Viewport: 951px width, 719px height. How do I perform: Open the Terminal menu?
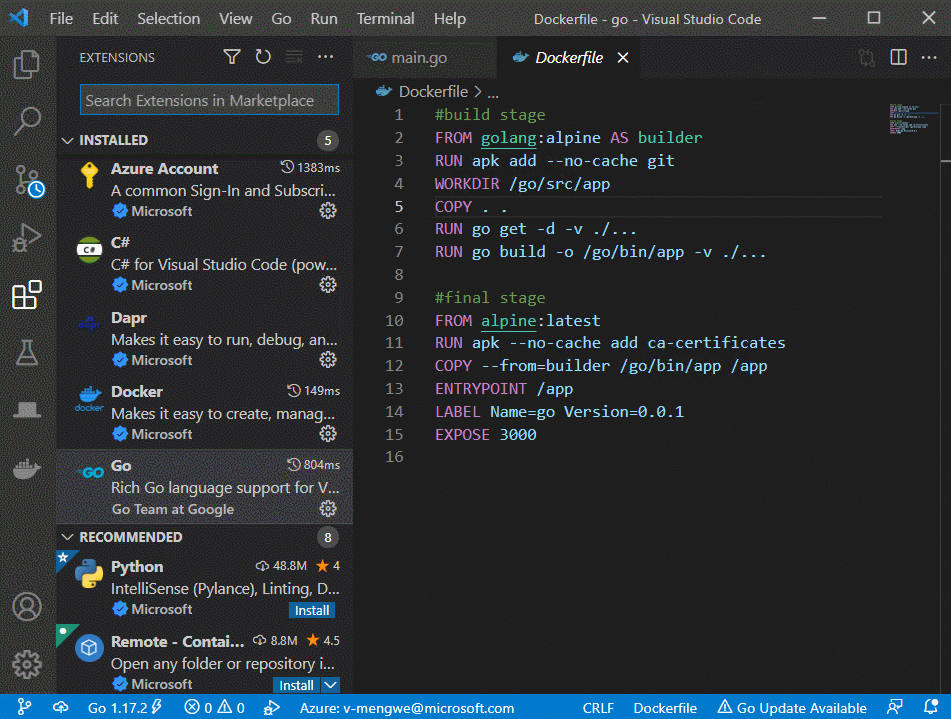[x=384, y=18]
